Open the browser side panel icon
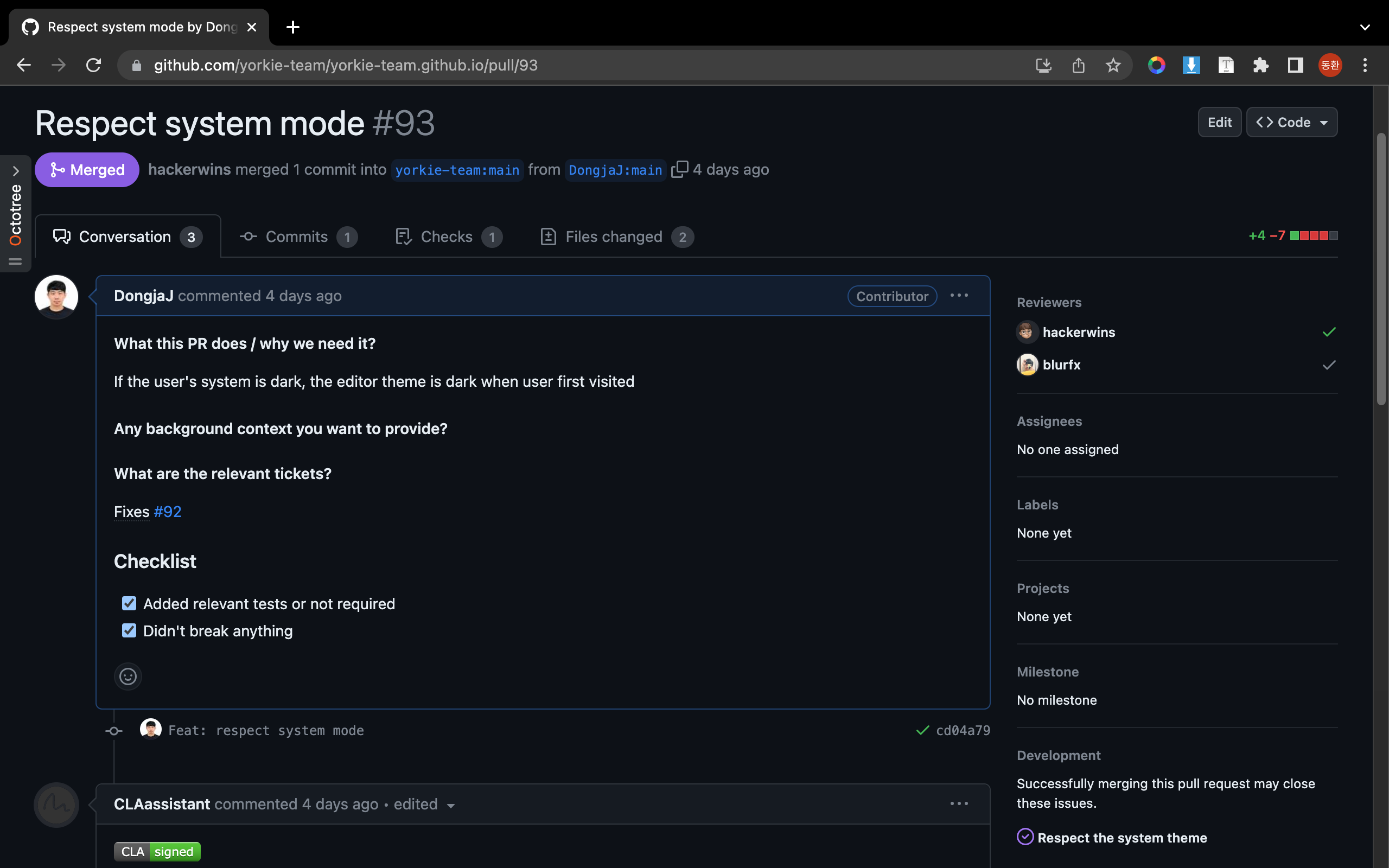This screenshot has height=868, width=1389. click(1295, 66)
